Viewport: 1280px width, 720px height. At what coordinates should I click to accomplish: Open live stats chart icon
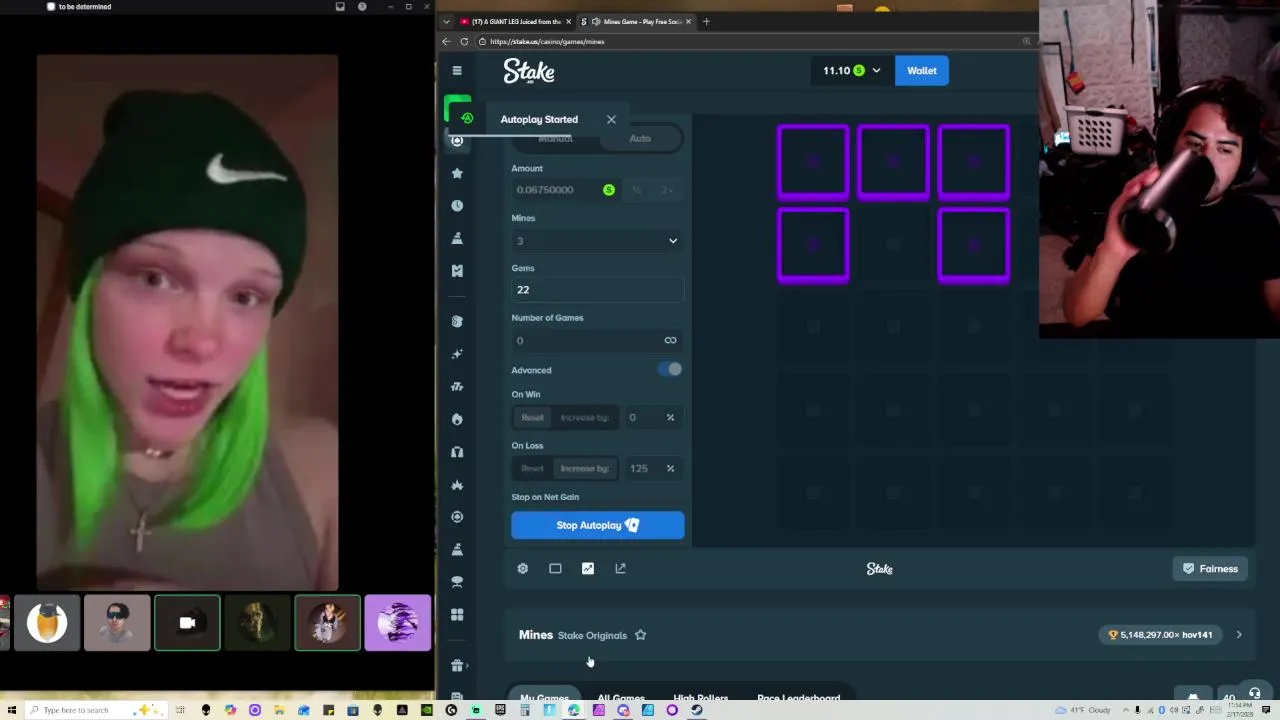coord(588,568)
